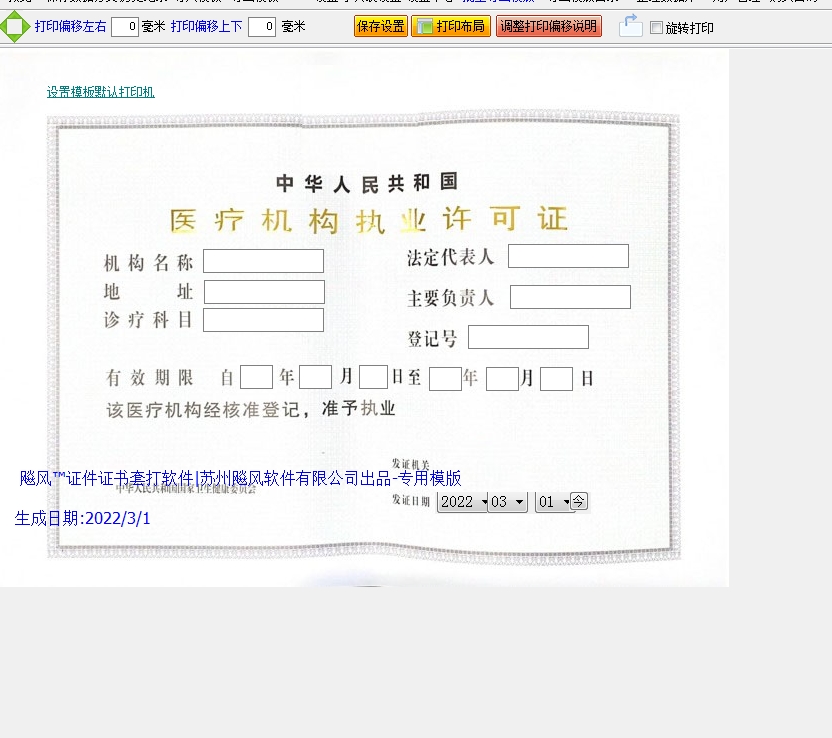This screenshot has height=738, width=832.
Task: Expand the 03 month dropdown
Action: click(507, 502)
